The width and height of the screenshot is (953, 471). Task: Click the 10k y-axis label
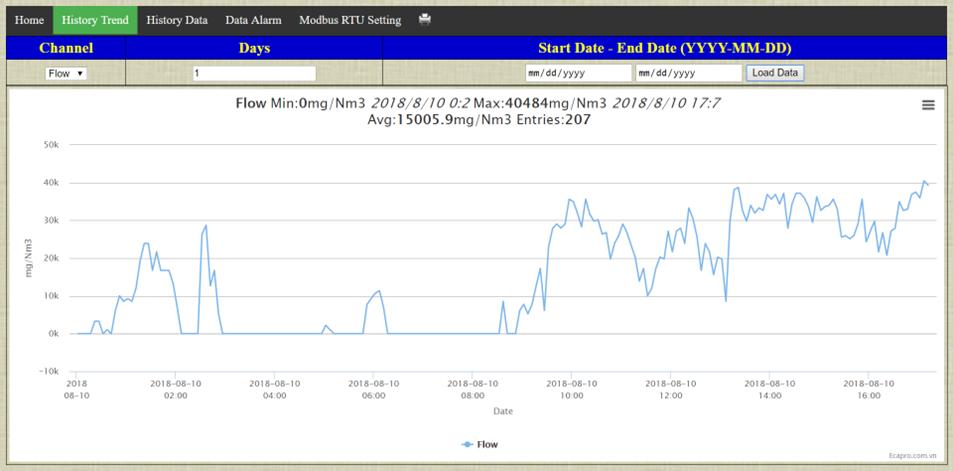coord(51,296)
